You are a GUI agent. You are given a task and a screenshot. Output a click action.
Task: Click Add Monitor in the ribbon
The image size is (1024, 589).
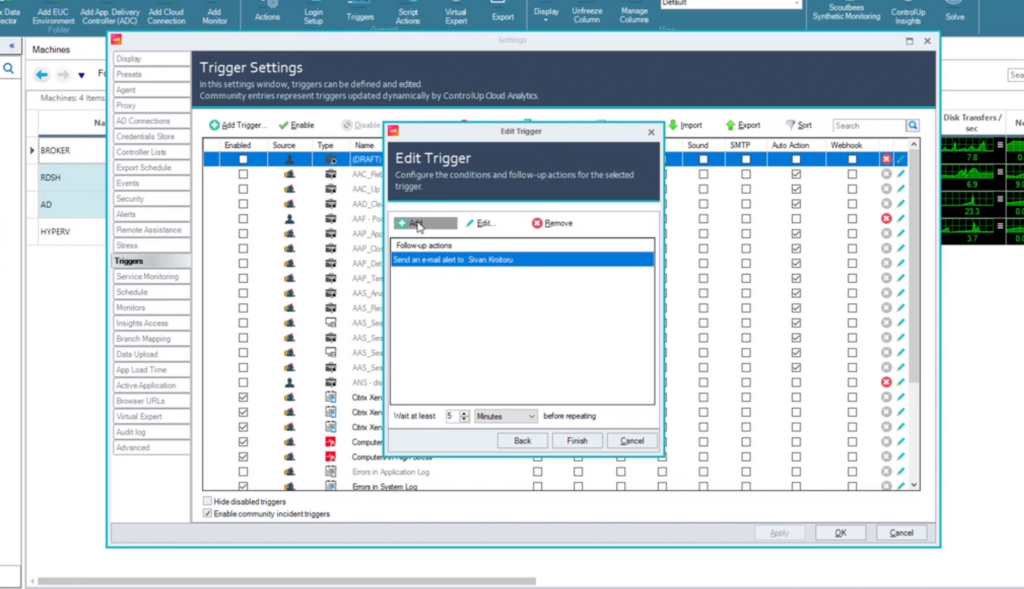pos(214,13)
